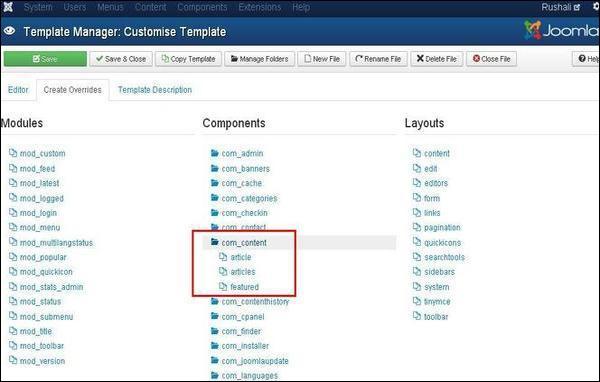Click the copy icon beside mod_menu

click(13, 227)
